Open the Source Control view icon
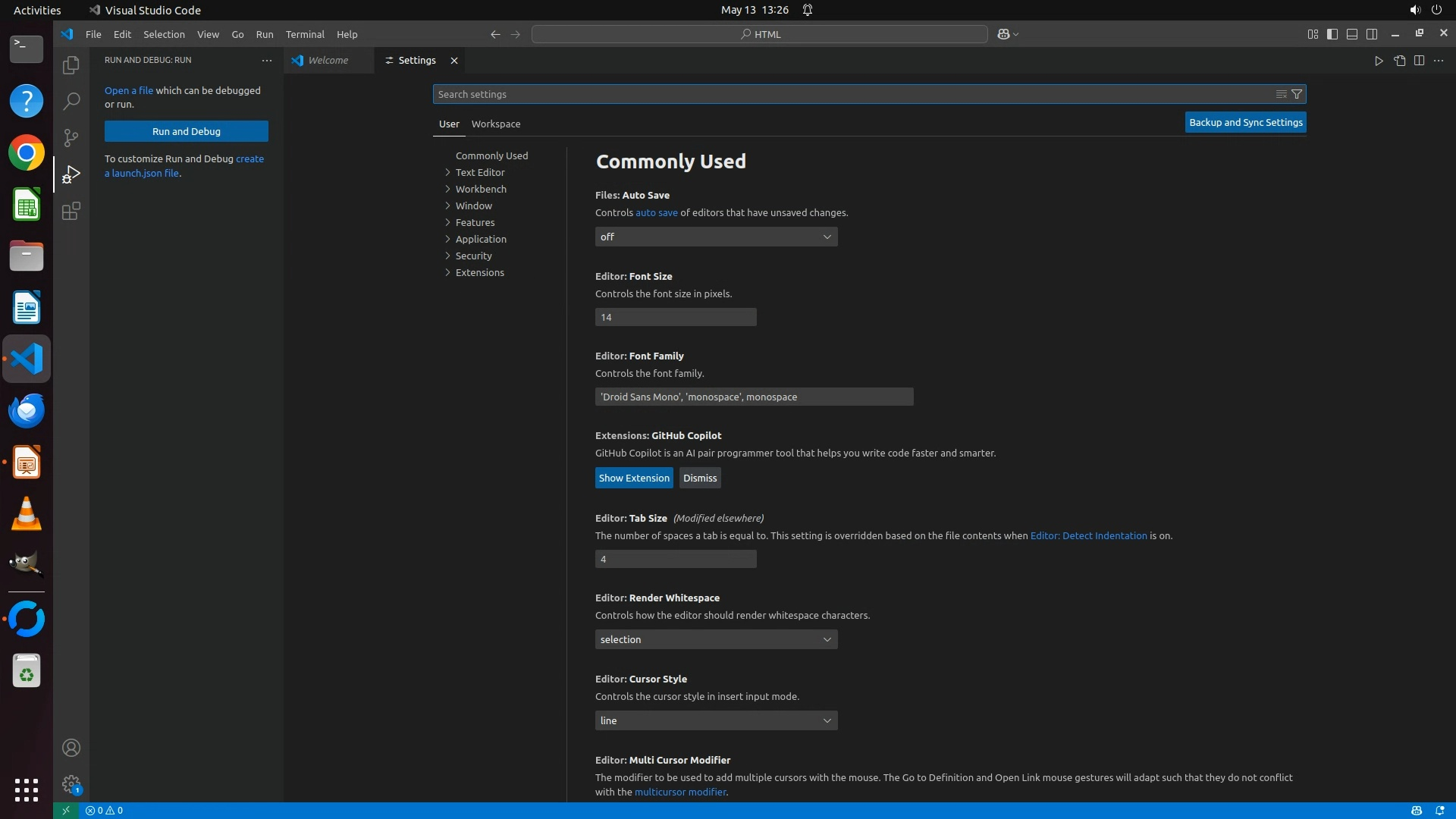Screen dimensions: 1456x819 71,137
